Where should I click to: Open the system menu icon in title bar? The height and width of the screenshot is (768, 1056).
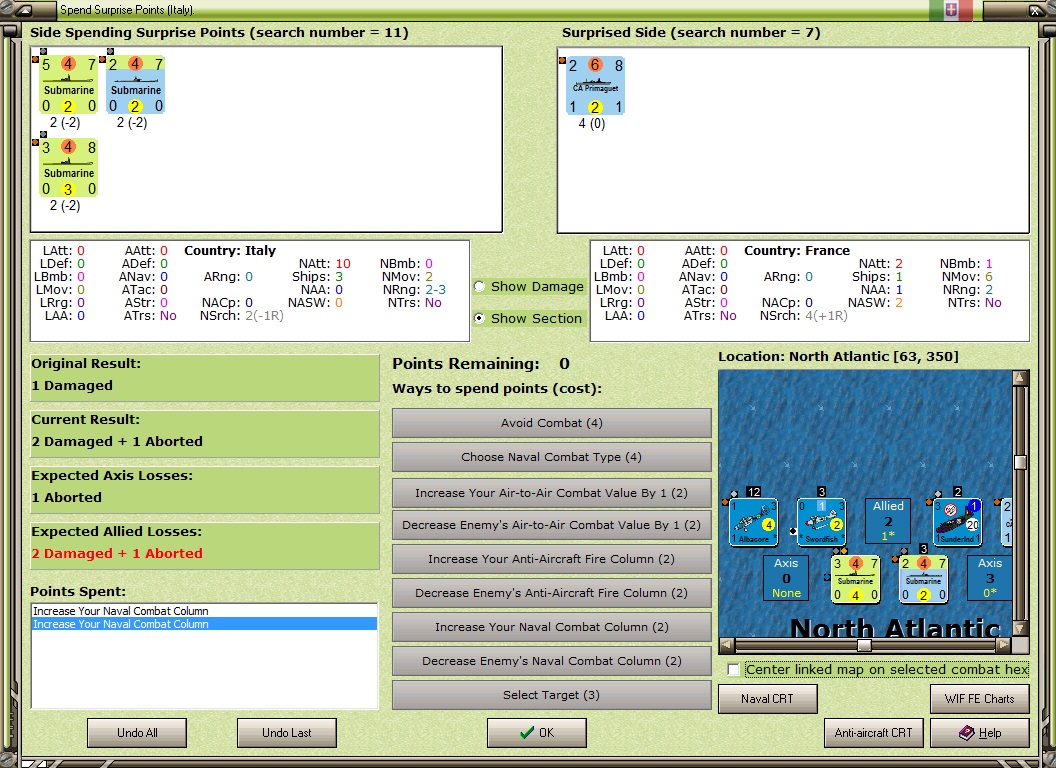(24, 10)
